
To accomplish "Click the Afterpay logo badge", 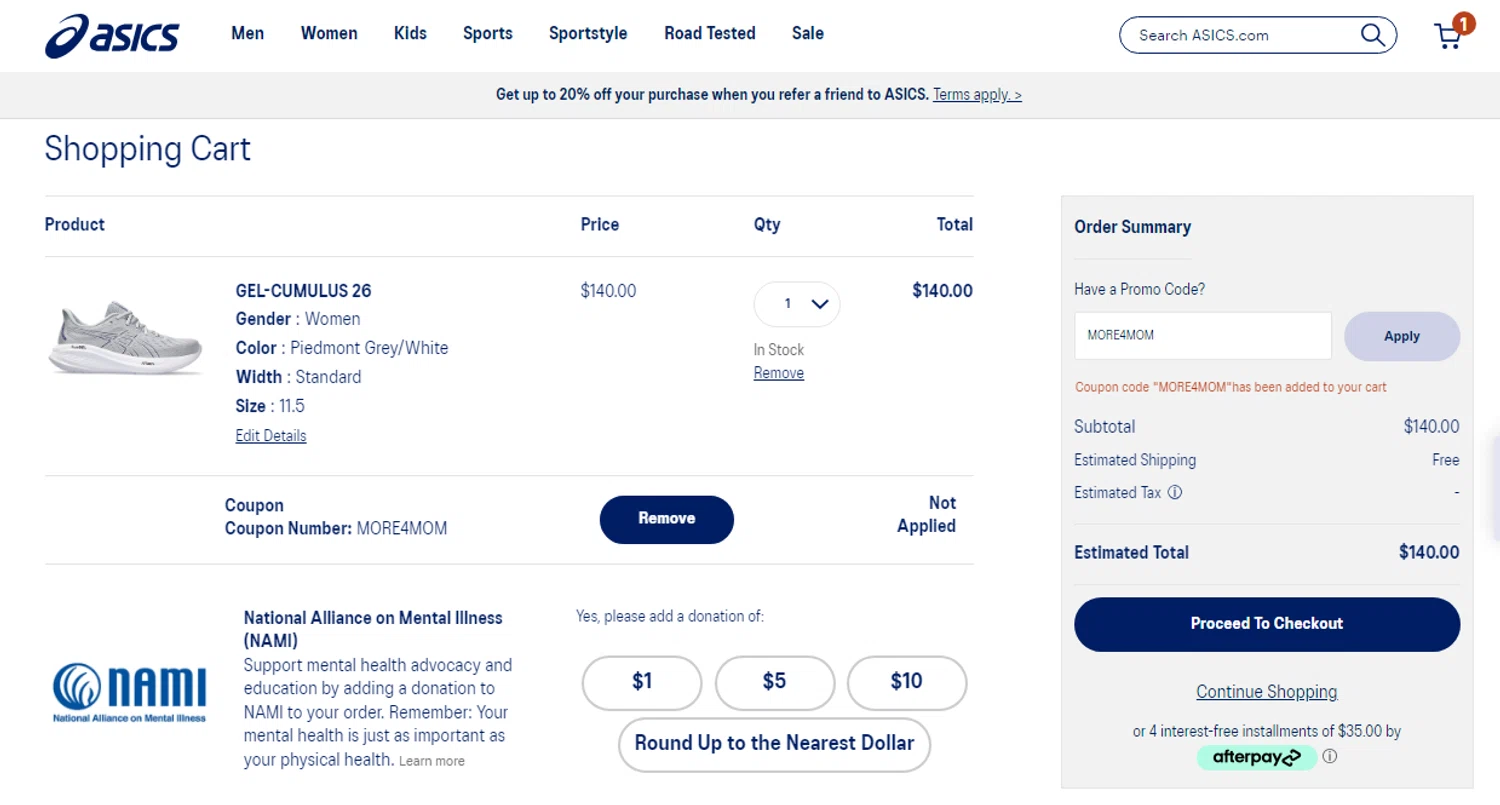I will [1257, 757].
